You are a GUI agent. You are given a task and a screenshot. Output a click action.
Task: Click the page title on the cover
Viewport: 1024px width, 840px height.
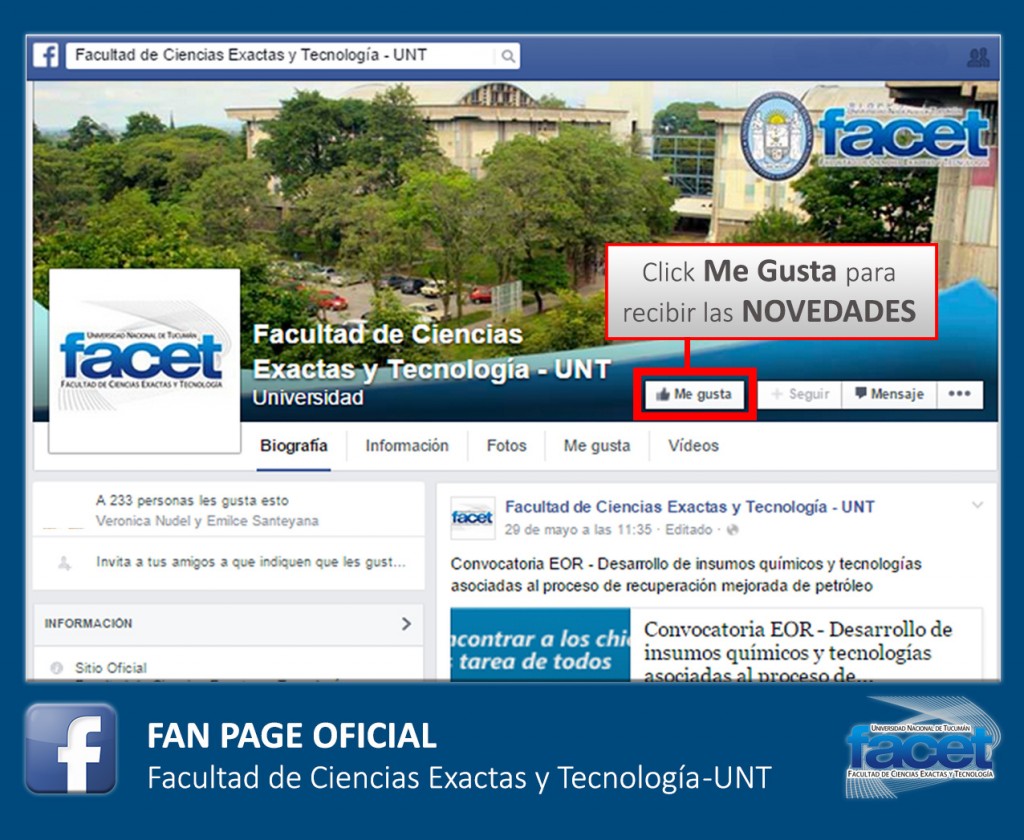pos(432,352)
